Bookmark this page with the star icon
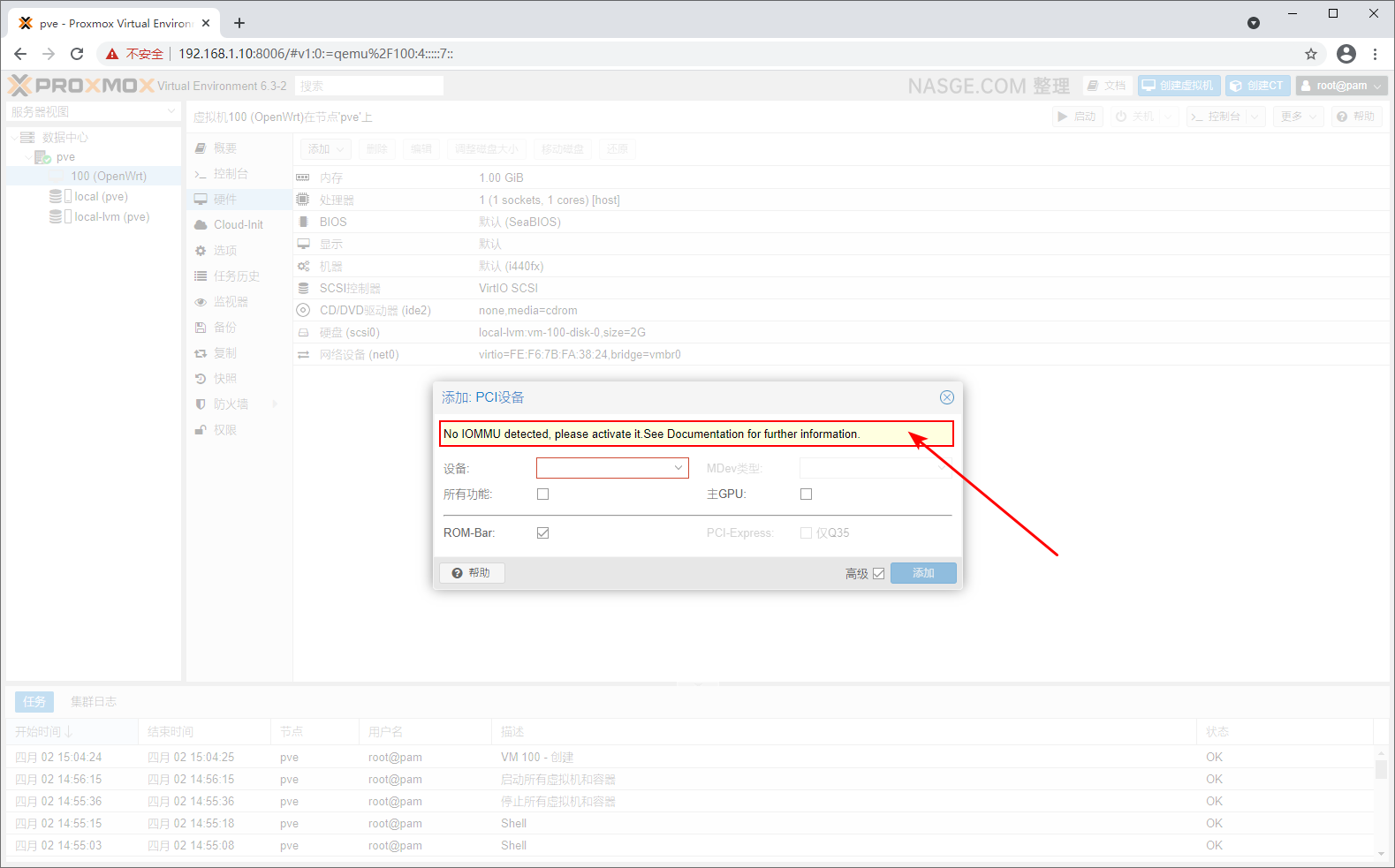The width and height of the screenshot is (1395, 868). [1311, 54]
